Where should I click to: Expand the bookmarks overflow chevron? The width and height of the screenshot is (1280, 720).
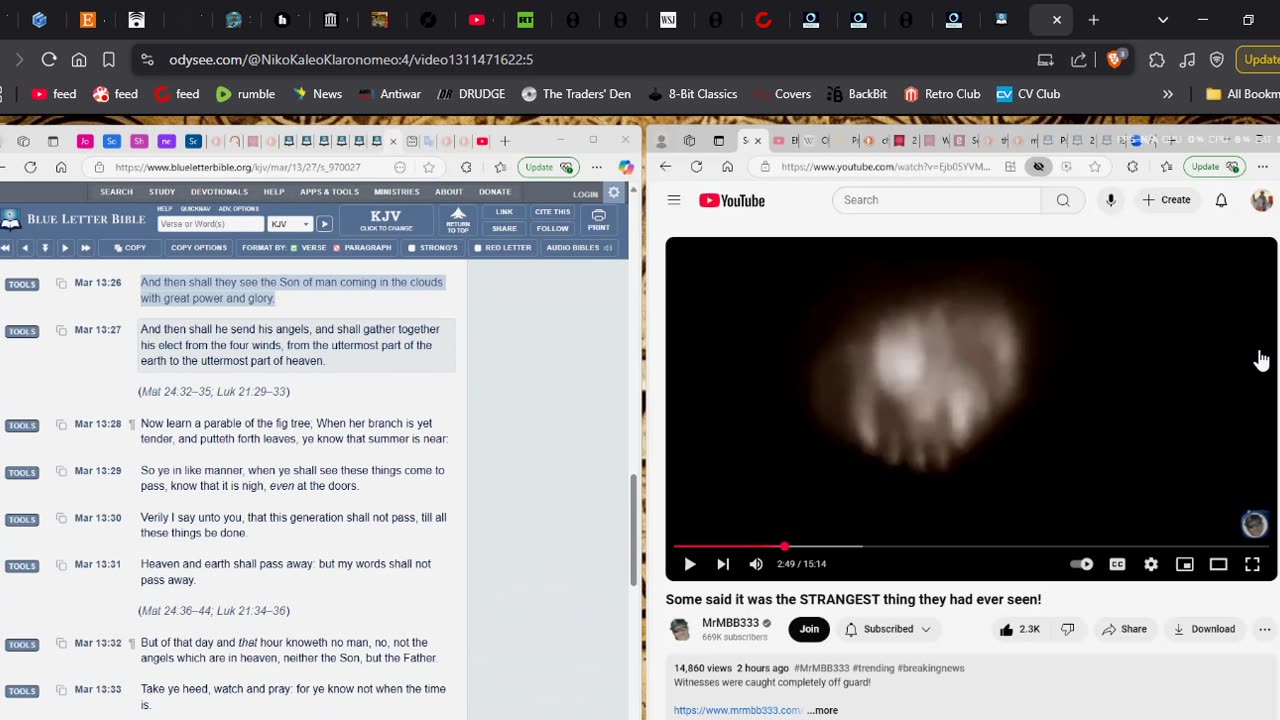click(x=1167, y=94)
